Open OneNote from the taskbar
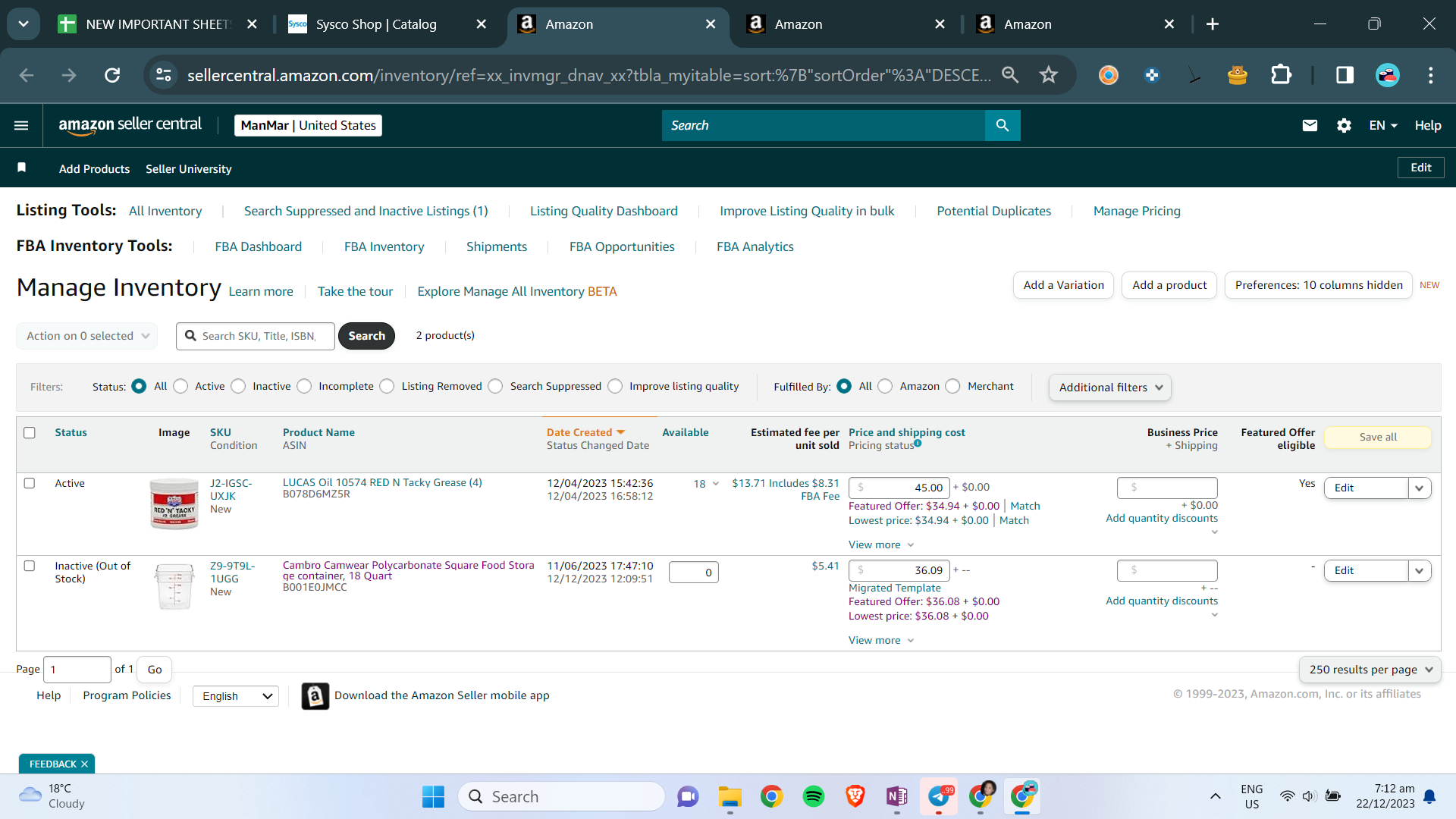Viewport: 1456px width, 819px height. (897, 796)
